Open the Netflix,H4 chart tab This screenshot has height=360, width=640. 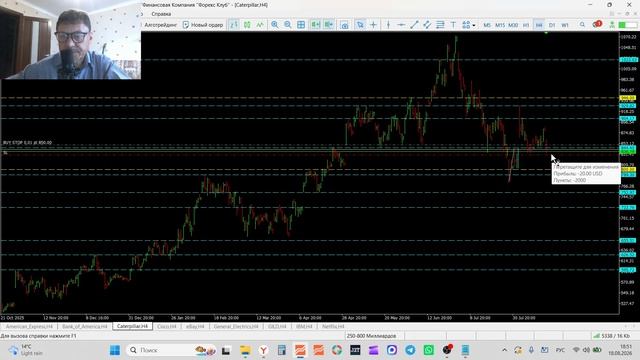[x=333, y=327]
